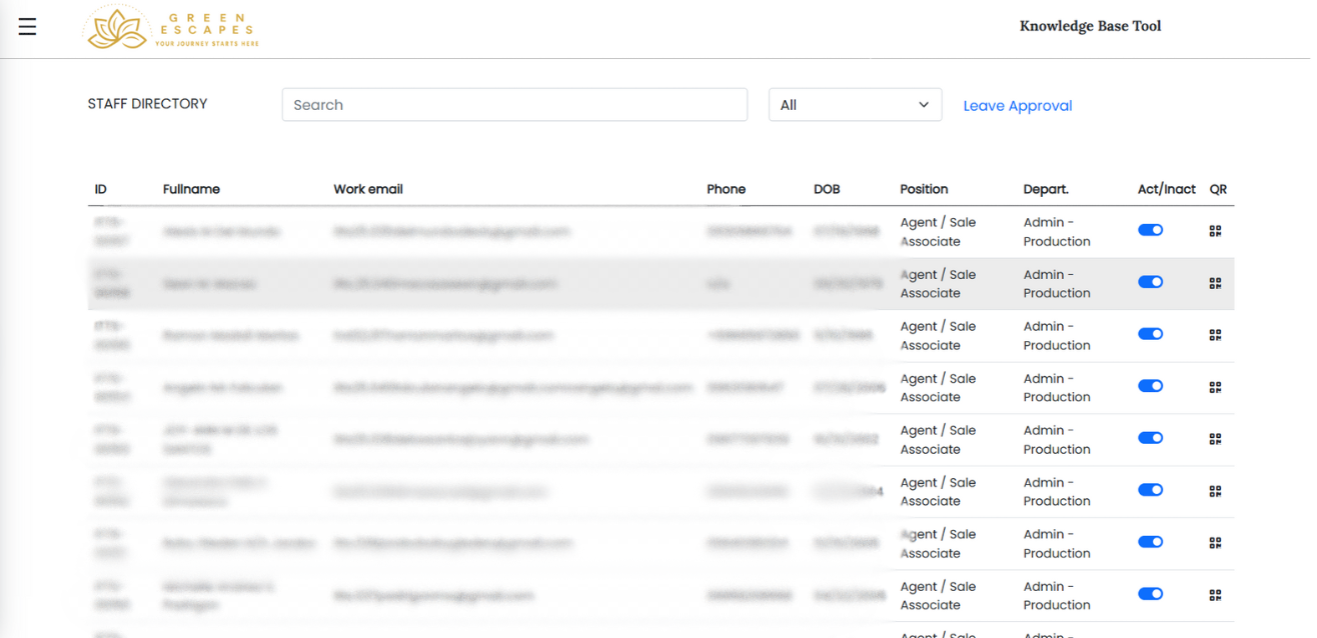Show QR code for the highlighted second row

point(1215,283)
